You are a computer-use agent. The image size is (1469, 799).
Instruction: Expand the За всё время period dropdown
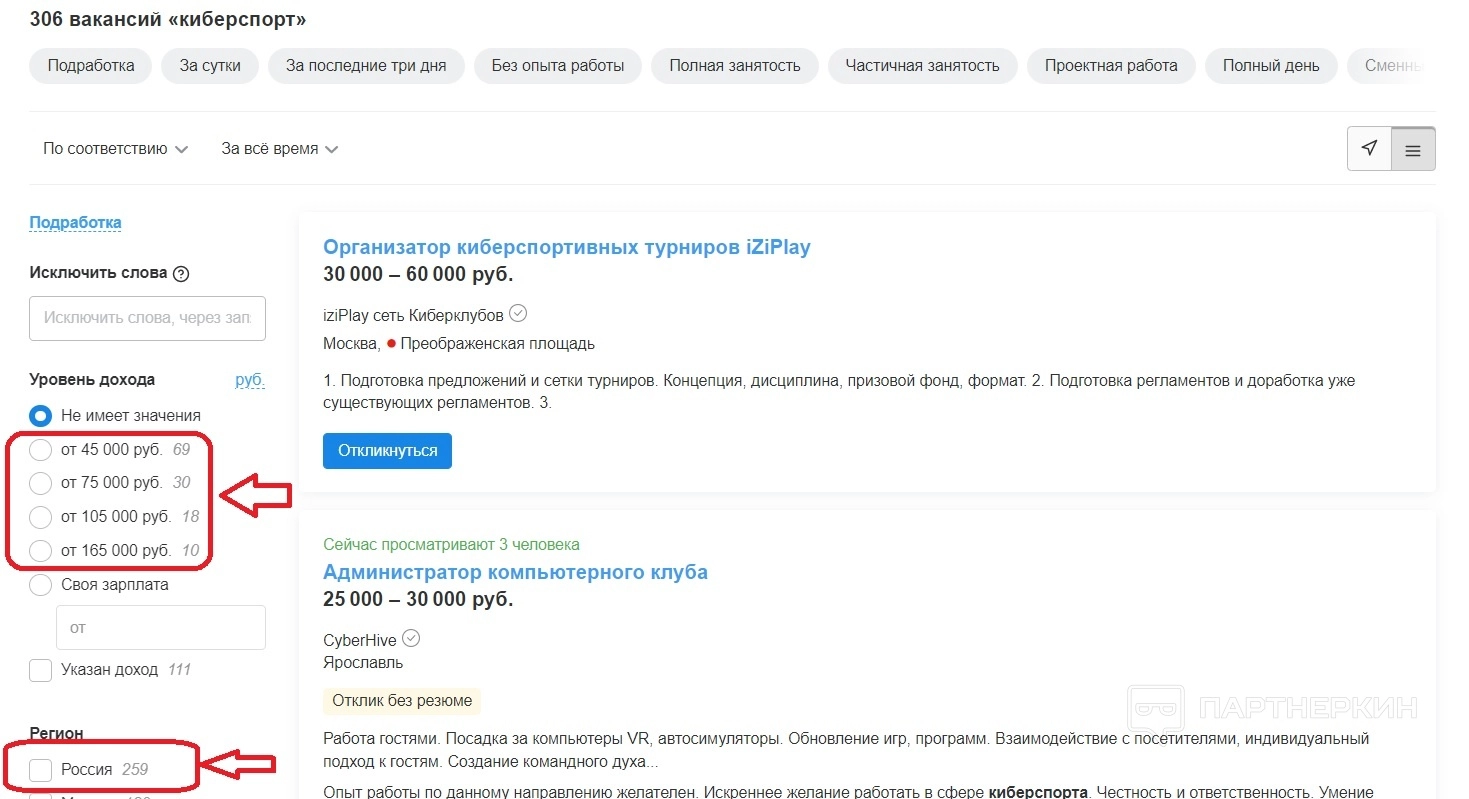(x=279, y=149)
